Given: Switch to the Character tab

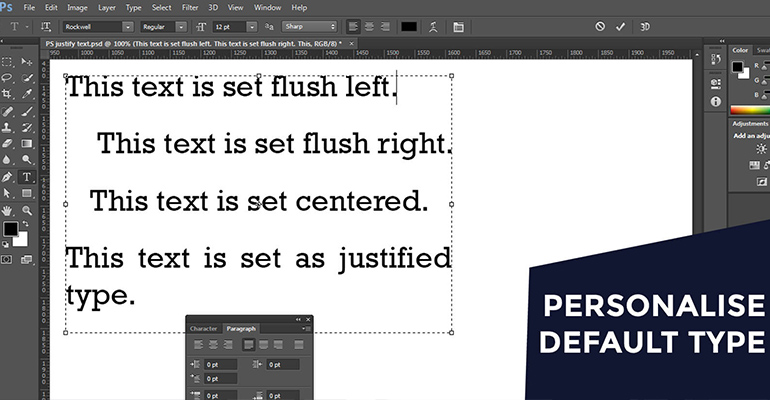Looking at the screenshot, I should coord(203,329).
